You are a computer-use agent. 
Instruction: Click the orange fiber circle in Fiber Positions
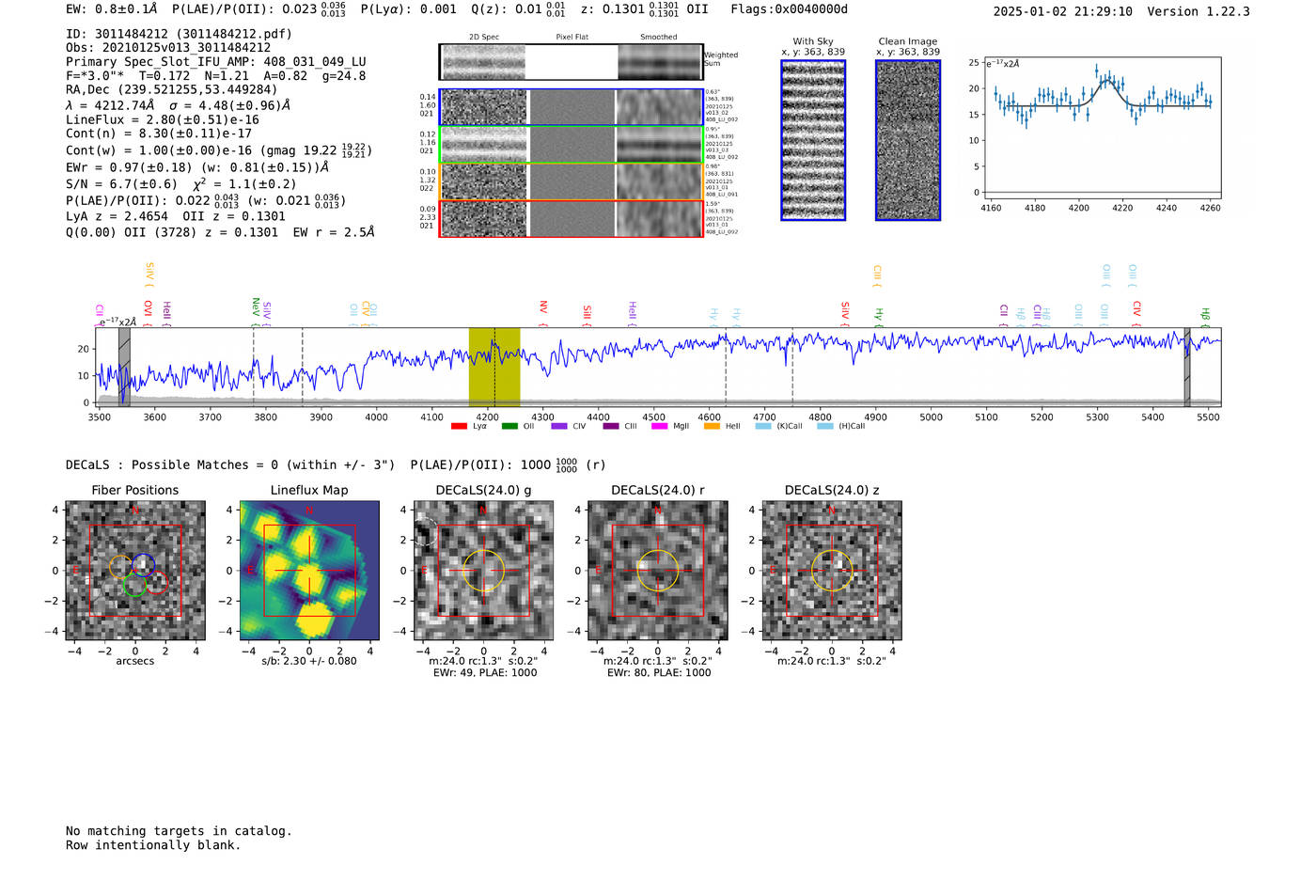tap(120, 566)
